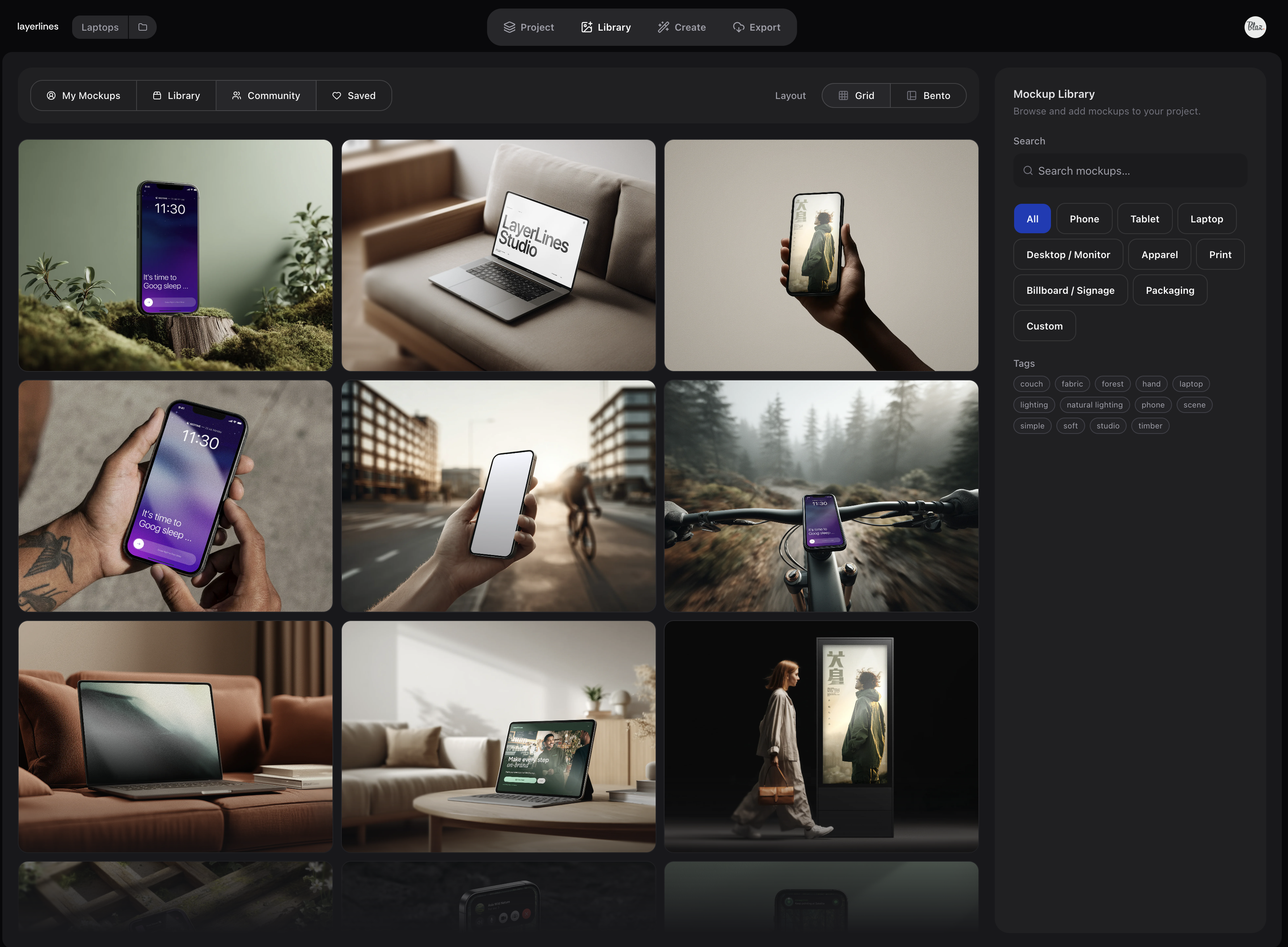Select the scene tag

click(x=1194, y=405)
